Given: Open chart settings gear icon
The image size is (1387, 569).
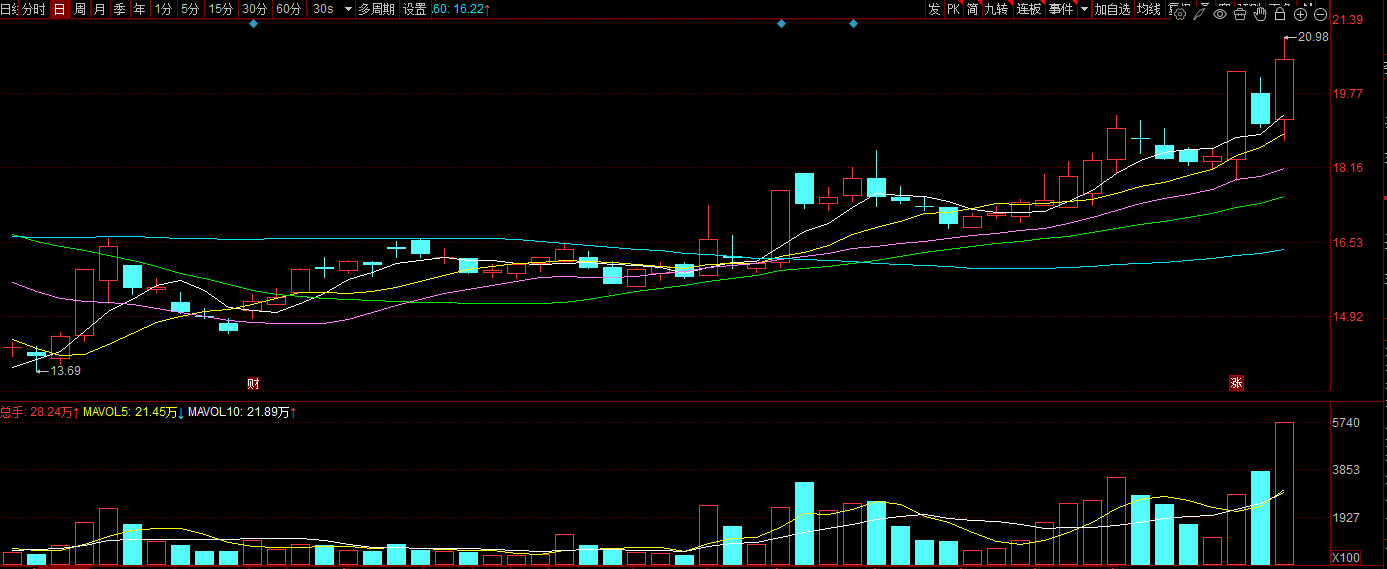Looking at the screenshot, I should click(1180, 14).
